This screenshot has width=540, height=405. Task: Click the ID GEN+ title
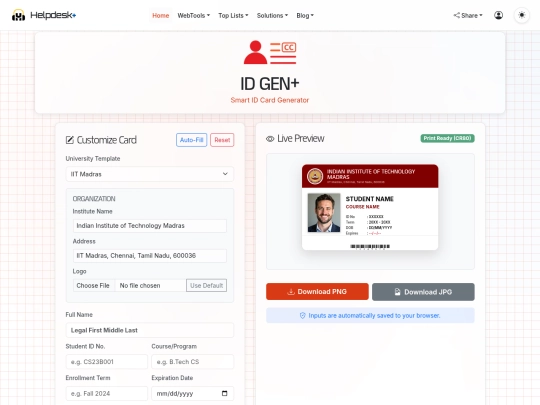(270, 84)
